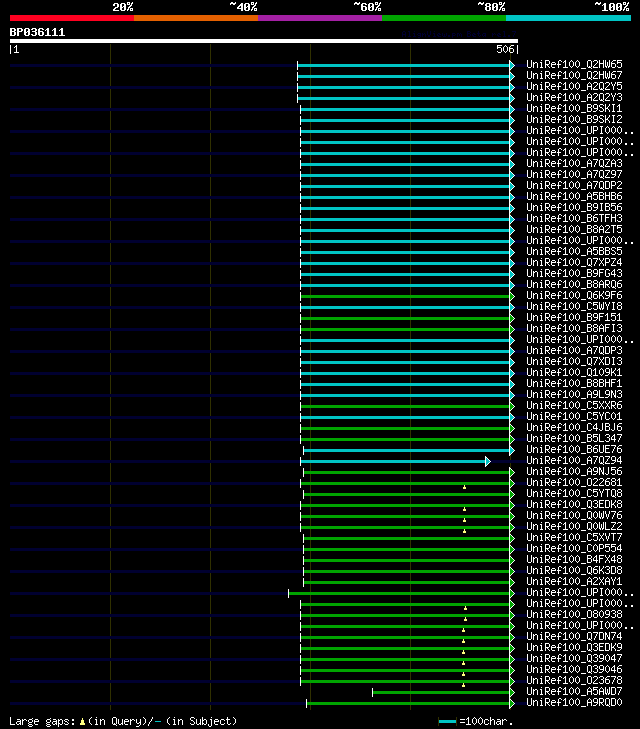Screen dimensions: 640x729
Task: Select UniRef100_Q0WV76 label
Action: 574,516
